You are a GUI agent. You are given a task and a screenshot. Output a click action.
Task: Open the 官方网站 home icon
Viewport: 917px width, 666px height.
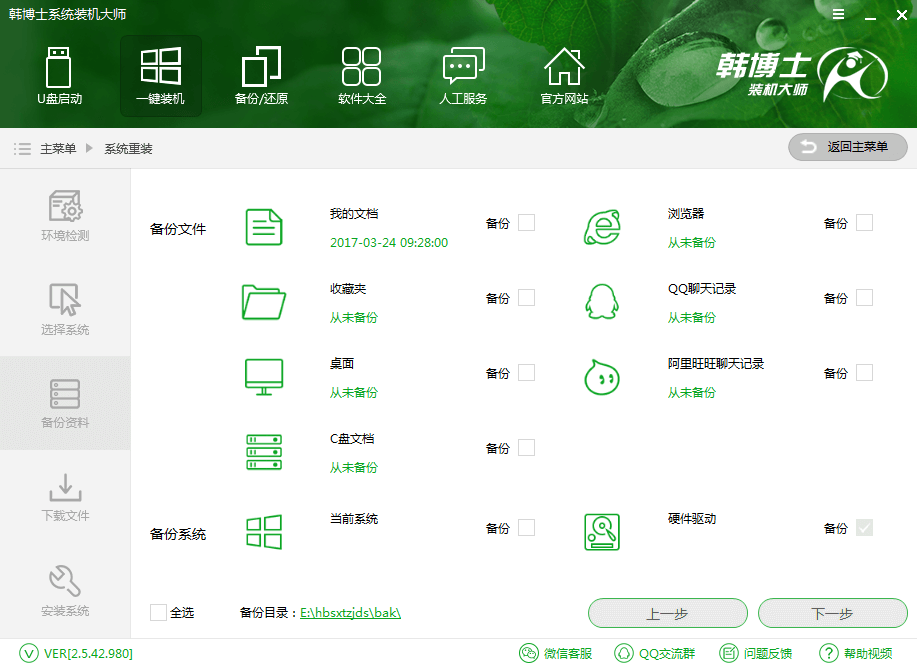pos(564,75)
